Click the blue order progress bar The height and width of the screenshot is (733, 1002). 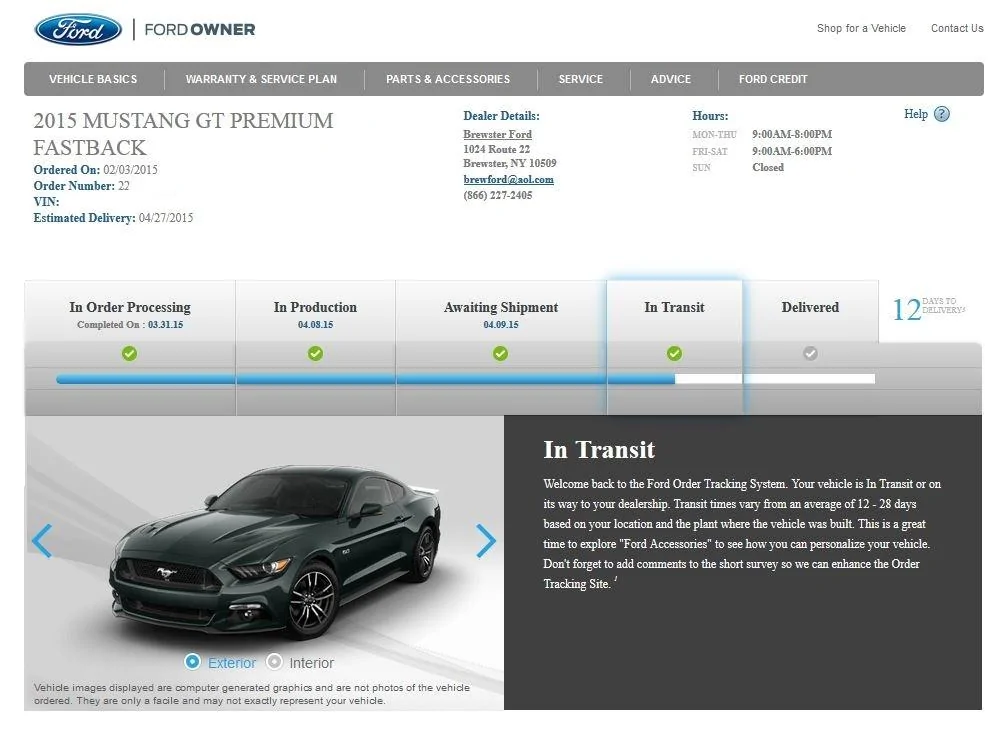coord(366,379)
